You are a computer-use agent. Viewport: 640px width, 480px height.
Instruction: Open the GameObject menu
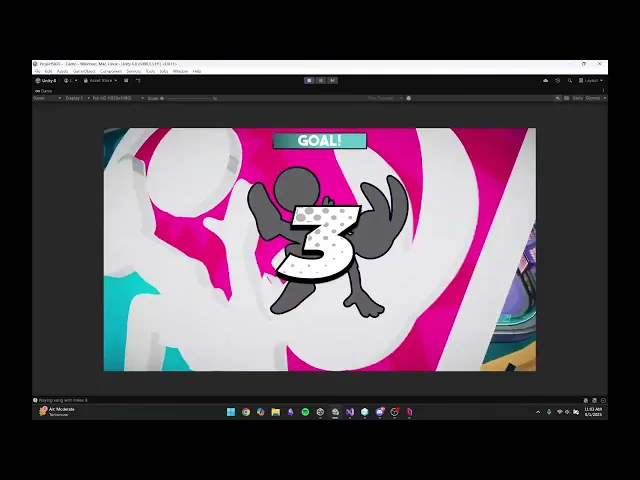click(x=84, y=71)
